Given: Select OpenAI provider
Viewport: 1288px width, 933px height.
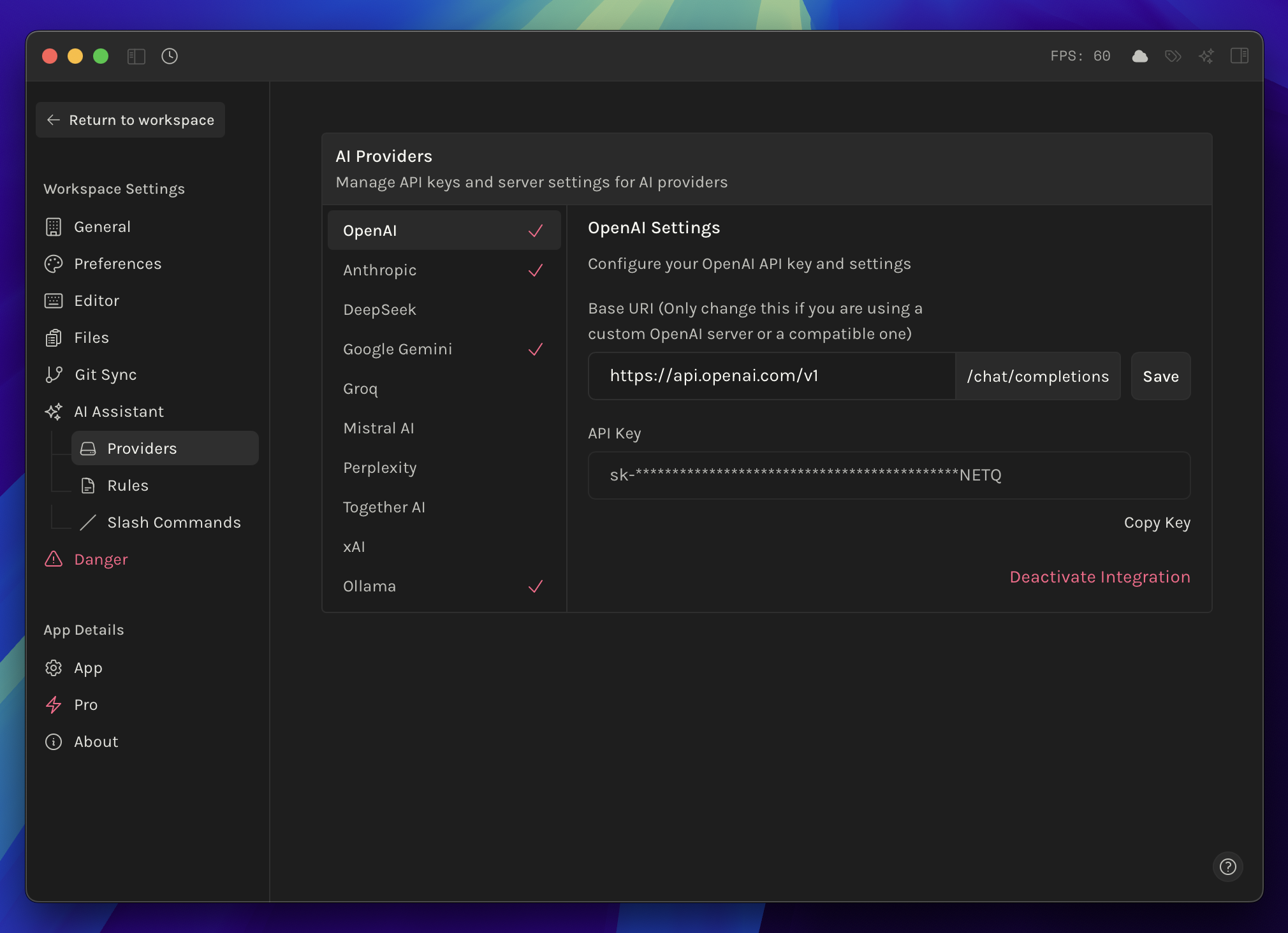Looking at the screenshot, I should [x=444, y=231].
